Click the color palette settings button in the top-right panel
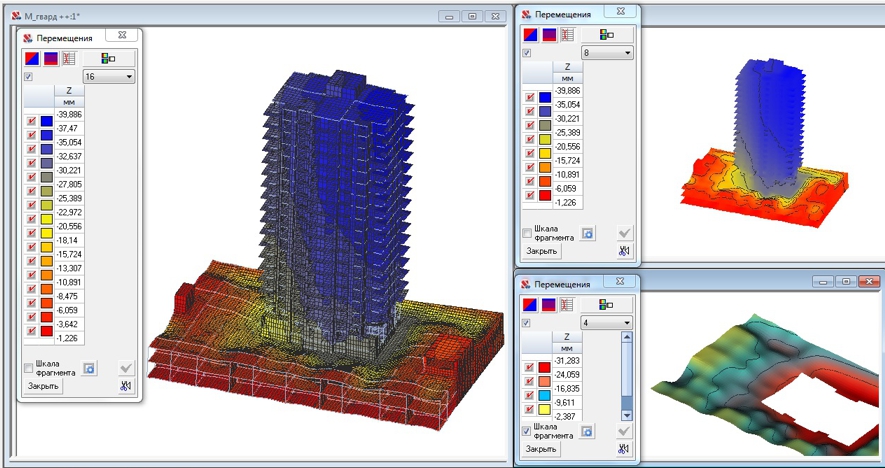 [x=606, y=34]
